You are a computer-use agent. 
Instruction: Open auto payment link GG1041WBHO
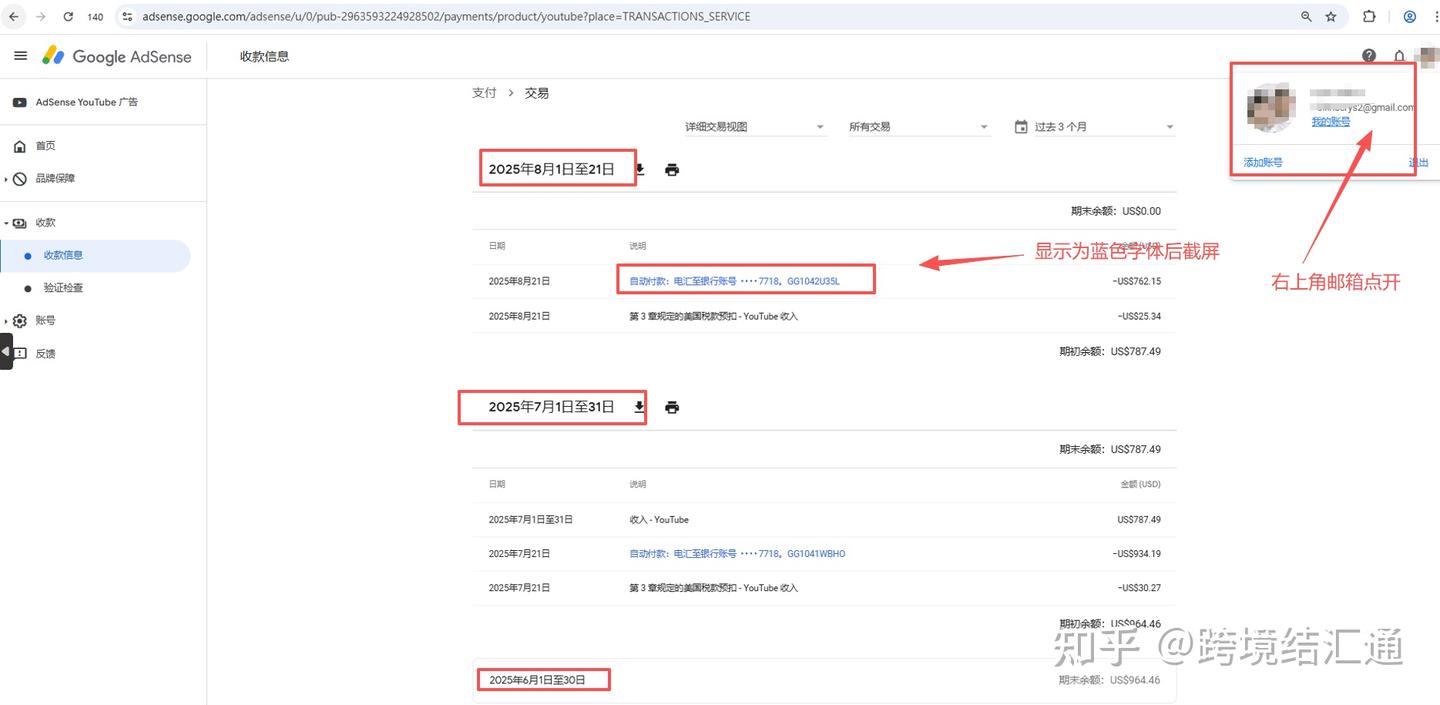click(x=737, y=553)
